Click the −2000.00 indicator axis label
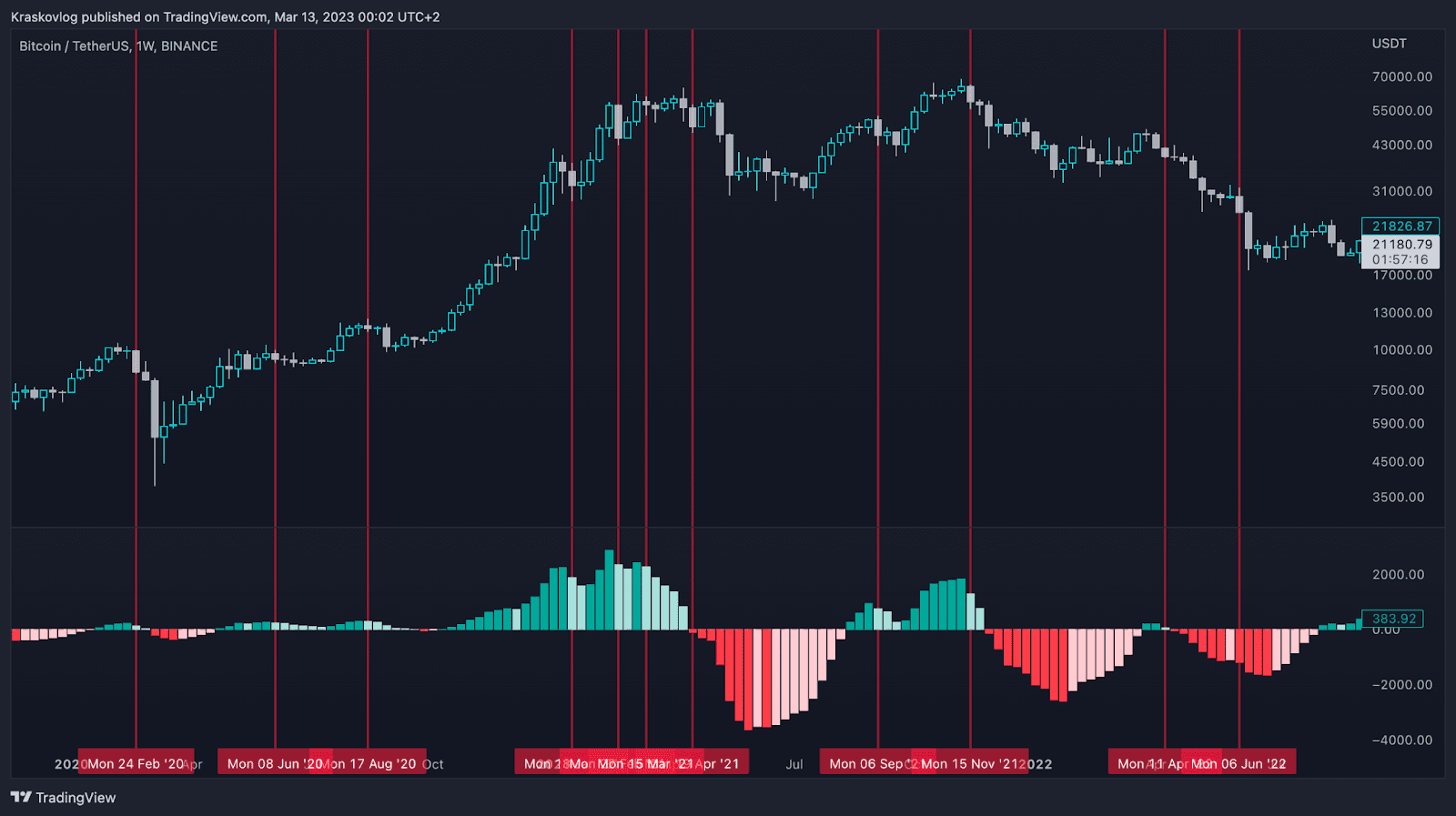The image size is (1456, 816). pos(1402,685)
